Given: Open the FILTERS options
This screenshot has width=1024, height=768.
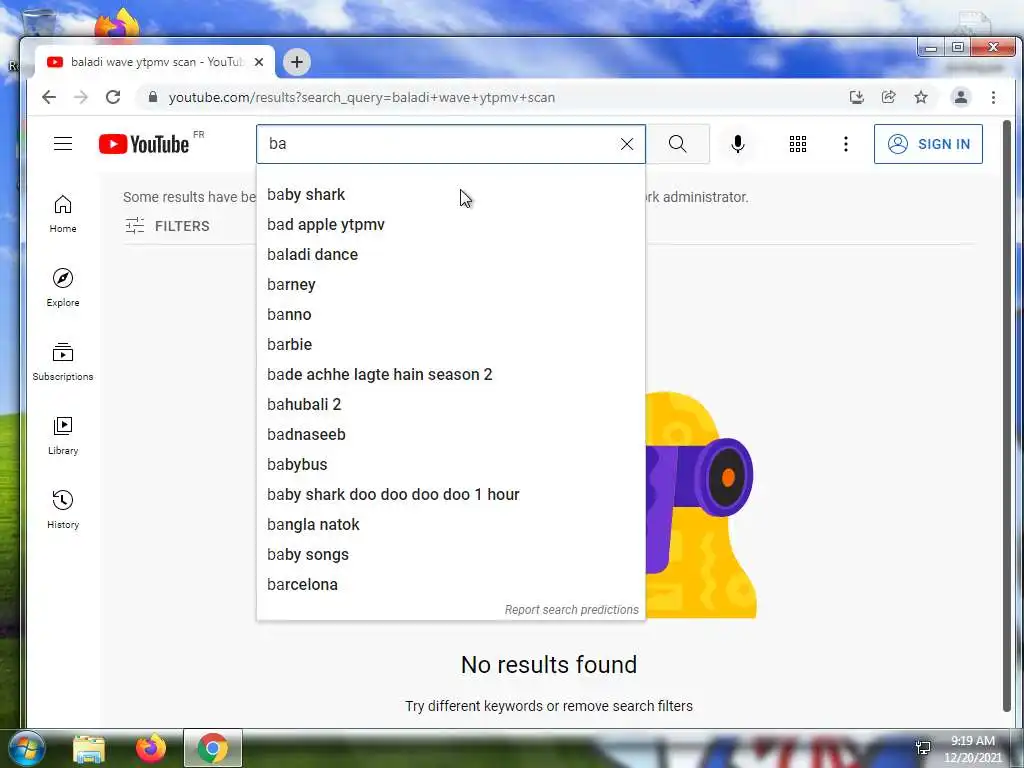Looking at the screenshot, I should coord(167,226).
